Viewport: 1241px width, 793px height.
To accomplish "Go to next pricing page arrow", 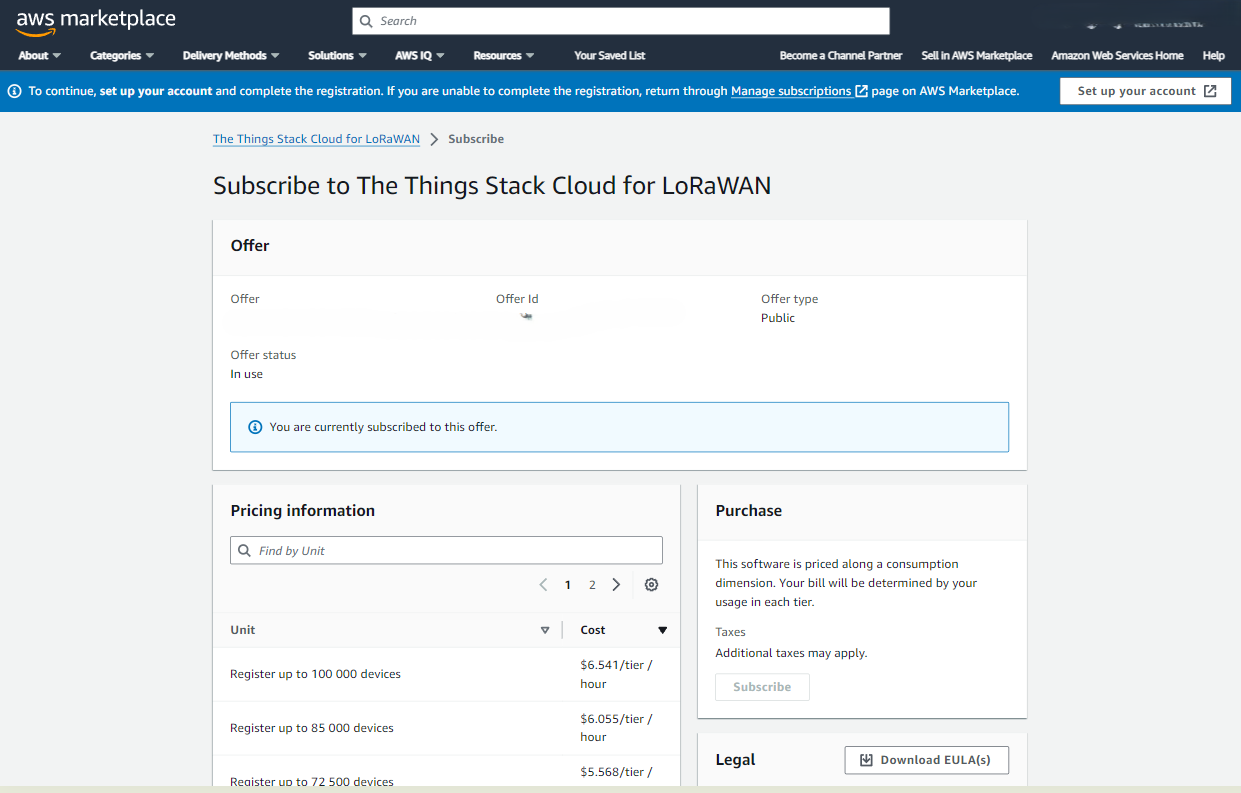I will [616, 585].
